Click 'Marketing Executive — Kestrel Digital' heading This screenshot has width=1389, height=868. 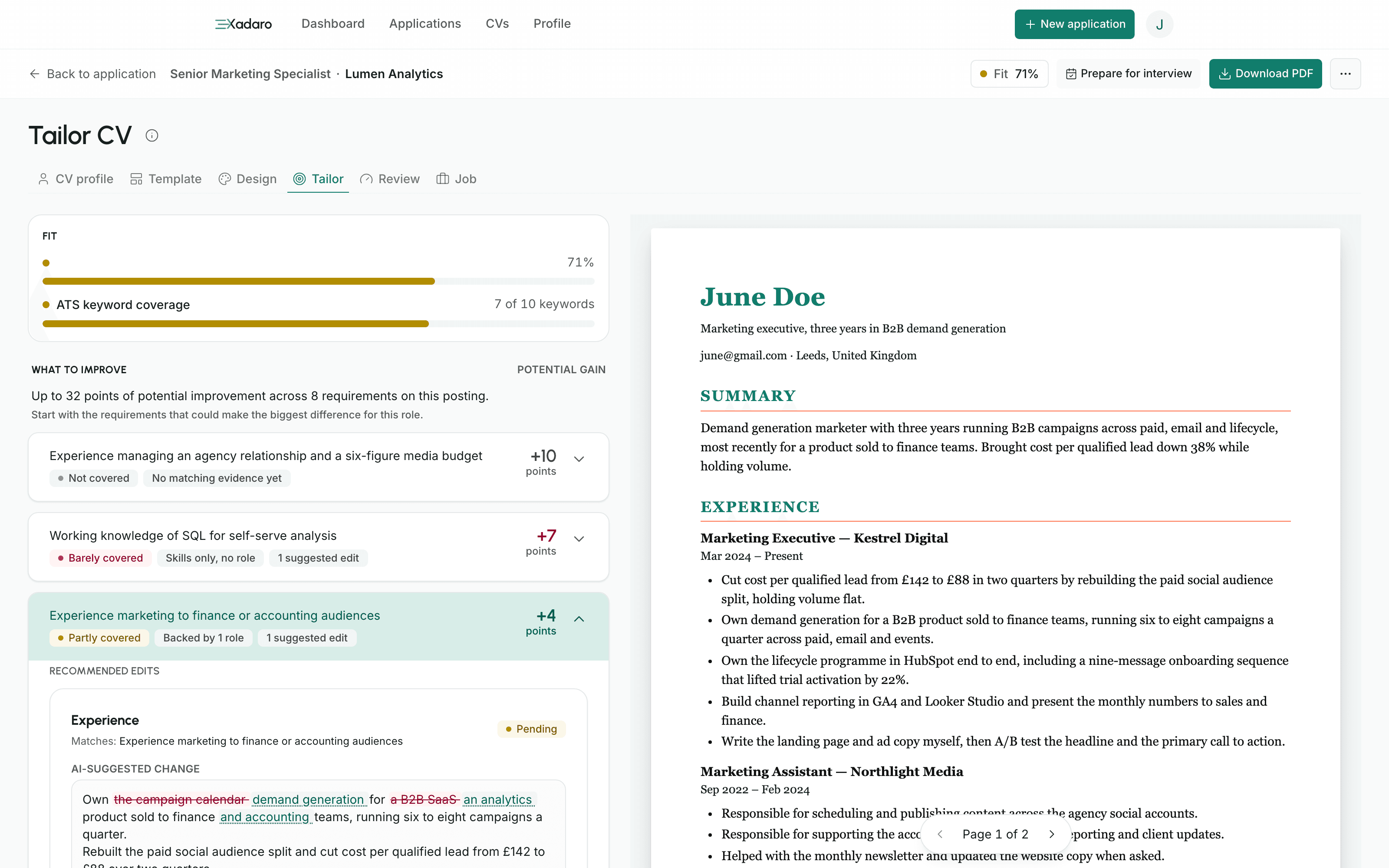click(x=824, y=538)
